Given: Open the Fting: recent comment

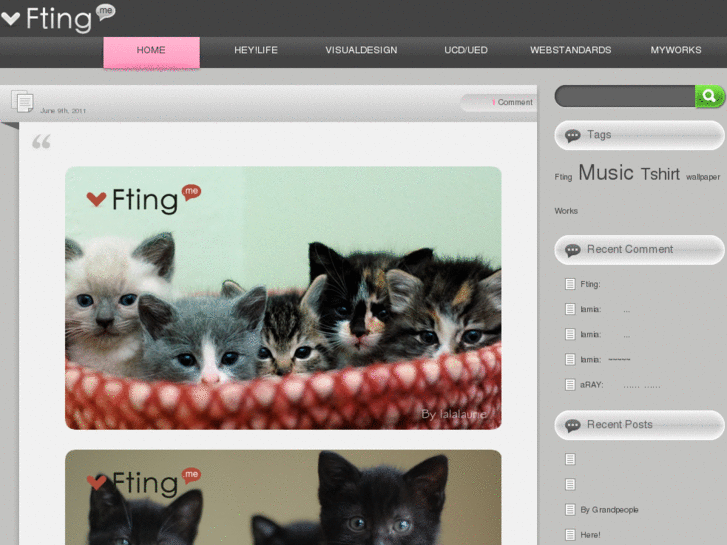Looking at the screenshot, I should [x=590, y=284].
